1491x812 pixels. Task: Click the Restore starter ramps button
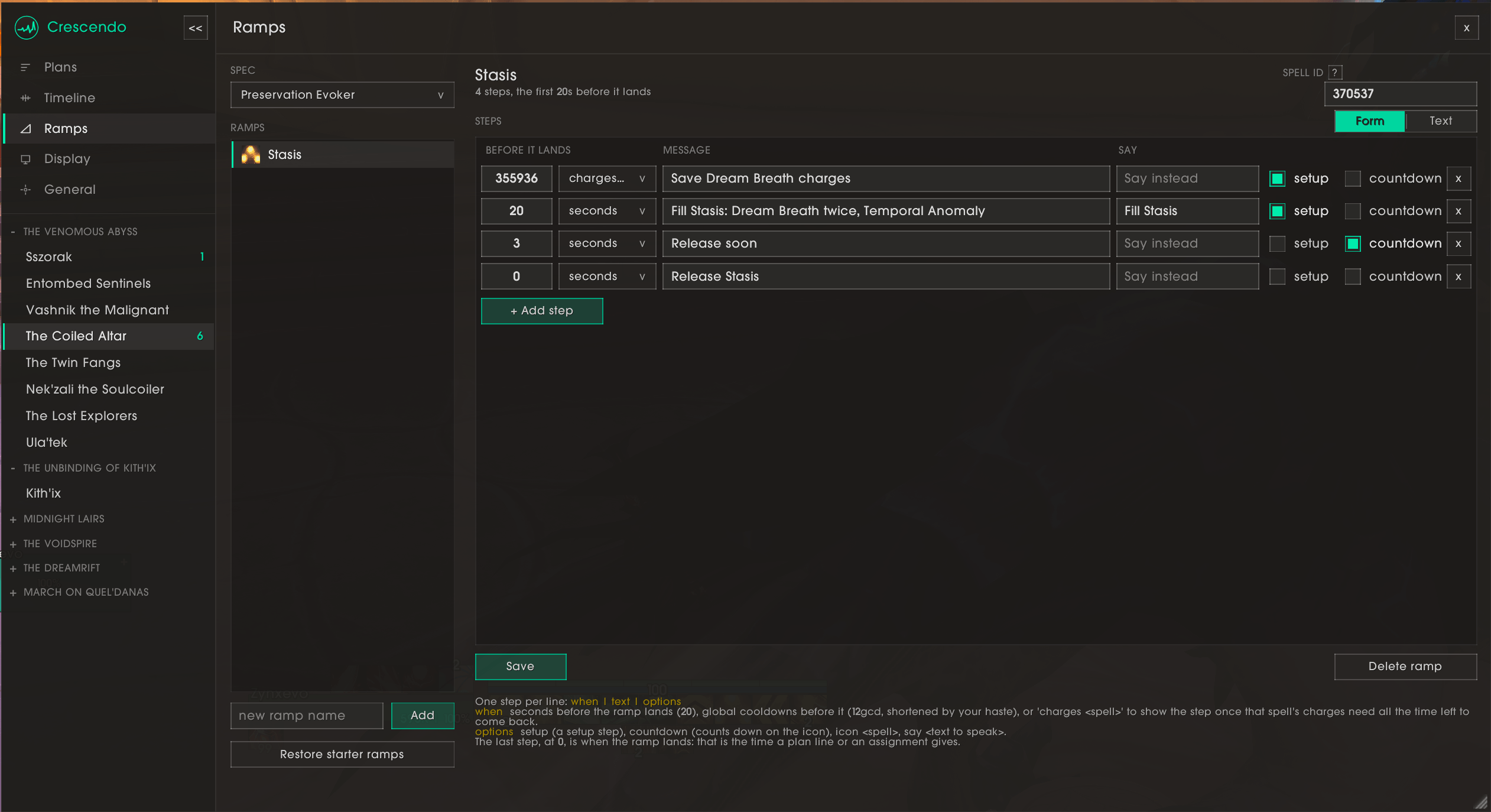coord(342,754)
